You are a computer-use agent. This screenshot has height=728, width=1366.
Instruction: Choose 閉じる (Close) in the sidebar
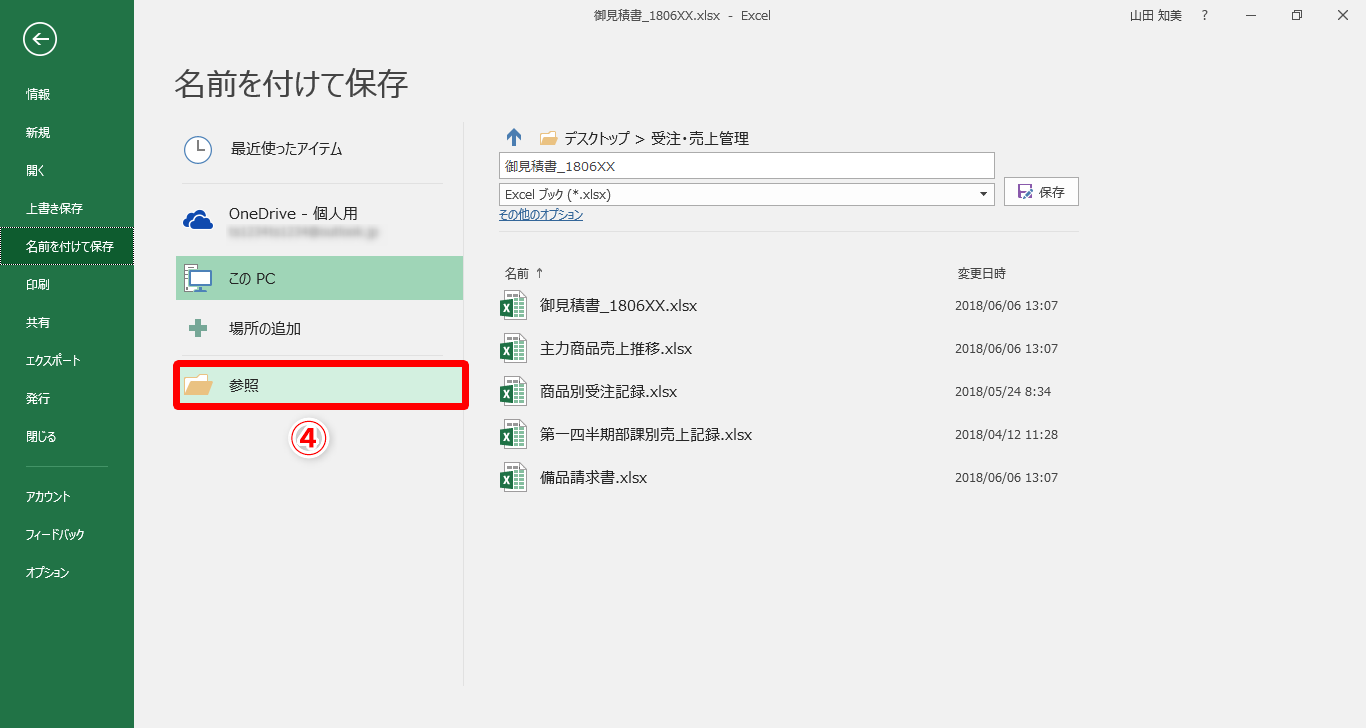pyautogui.click(x=41, y=436)
